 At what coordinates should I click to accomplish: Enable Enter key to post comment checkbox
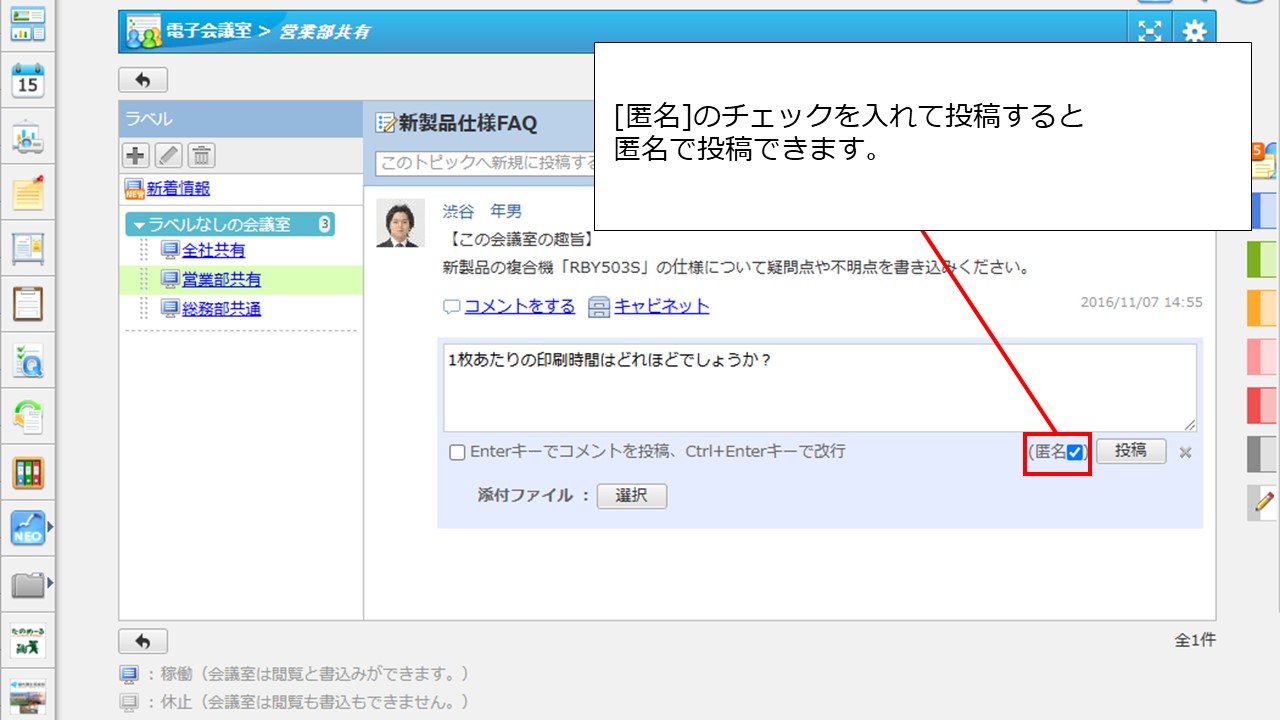pos(457,452)
